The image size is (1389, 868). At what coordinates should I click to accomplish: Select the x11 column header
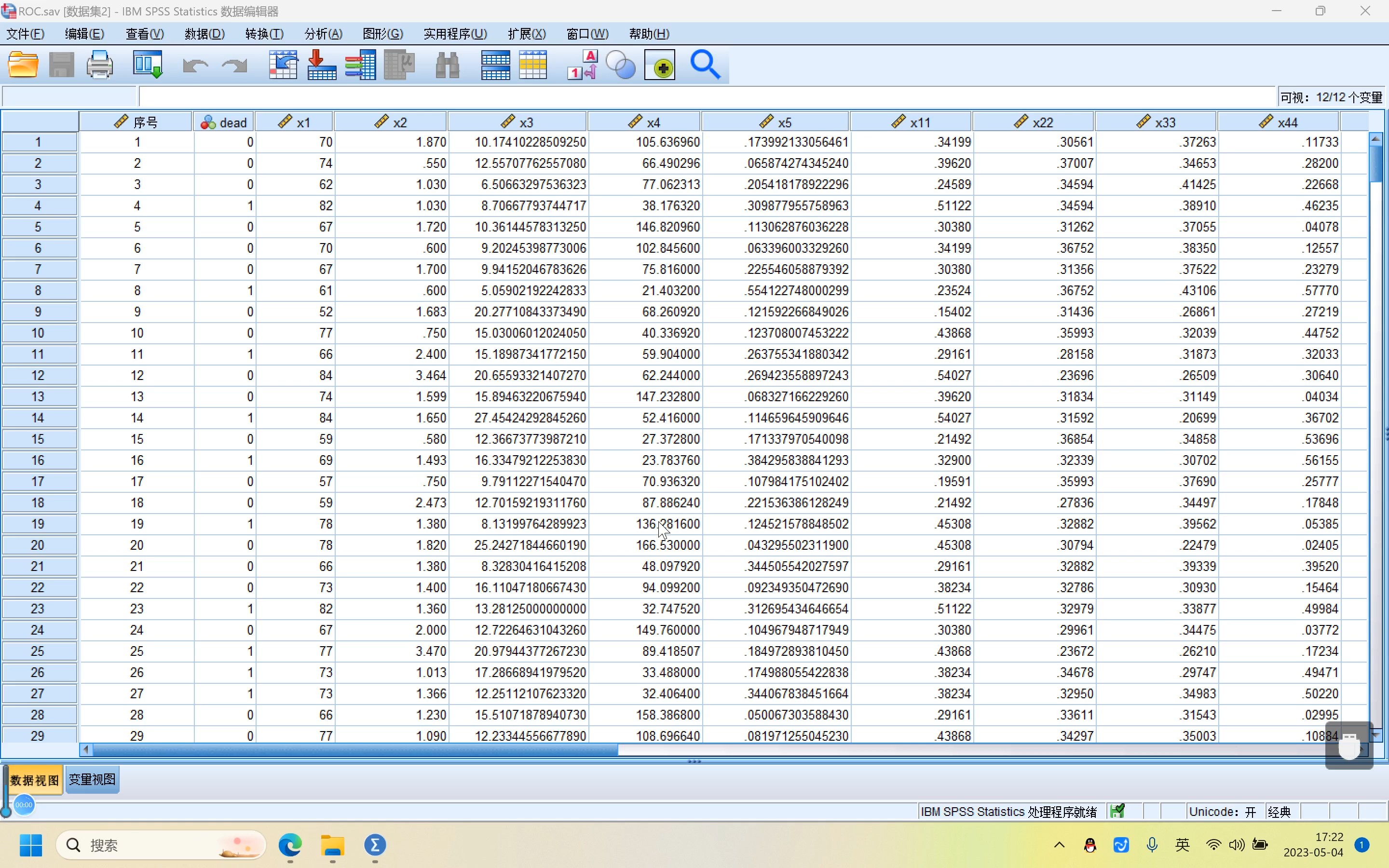pos(911,122)
